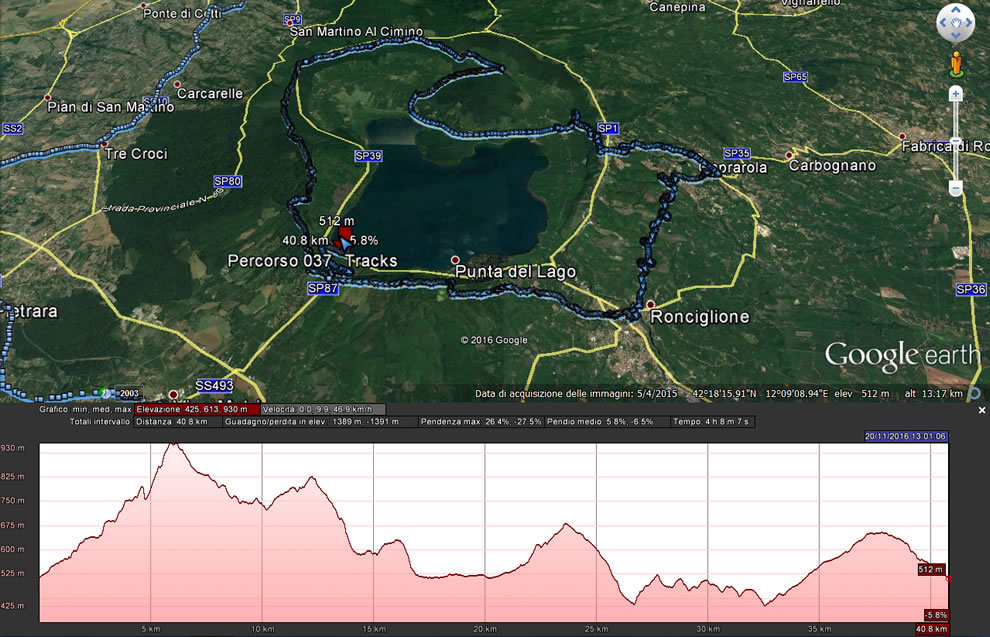Click the pan down arrow on navigation ring
Viewport: 990px width, 637px height.
tap(956, 34)
